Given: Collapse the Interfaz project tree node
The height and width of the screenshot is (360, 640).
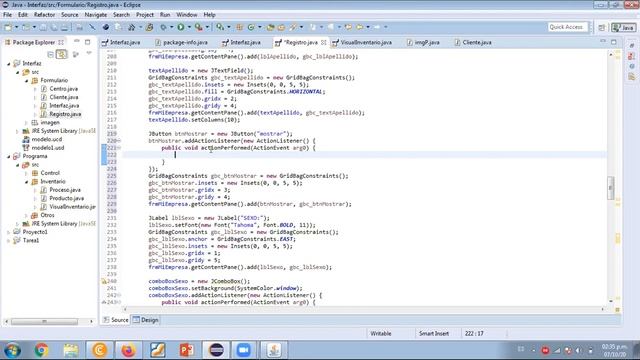Looking at the screenshot, I should point(9,64).
